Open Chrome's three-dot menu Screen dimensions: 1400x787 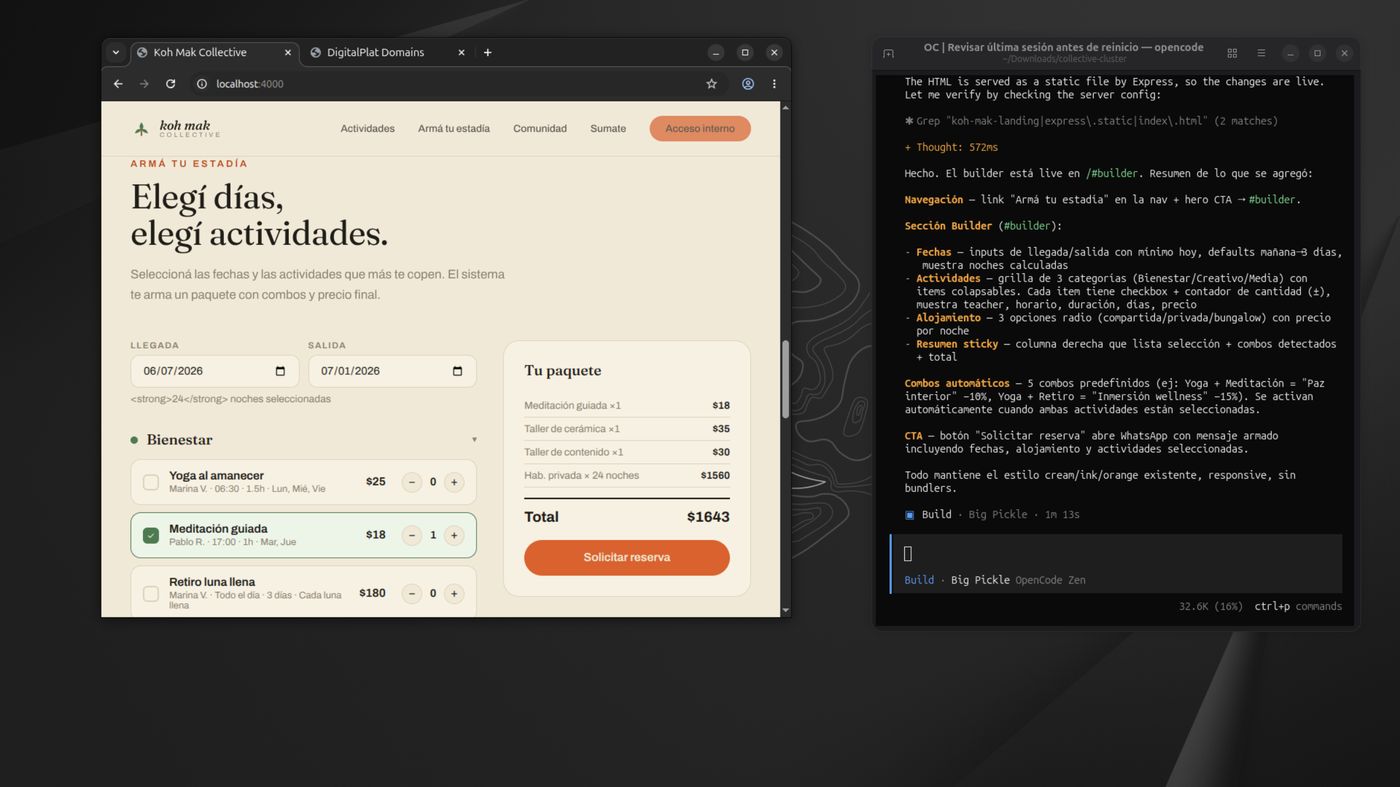pos(774,84)
